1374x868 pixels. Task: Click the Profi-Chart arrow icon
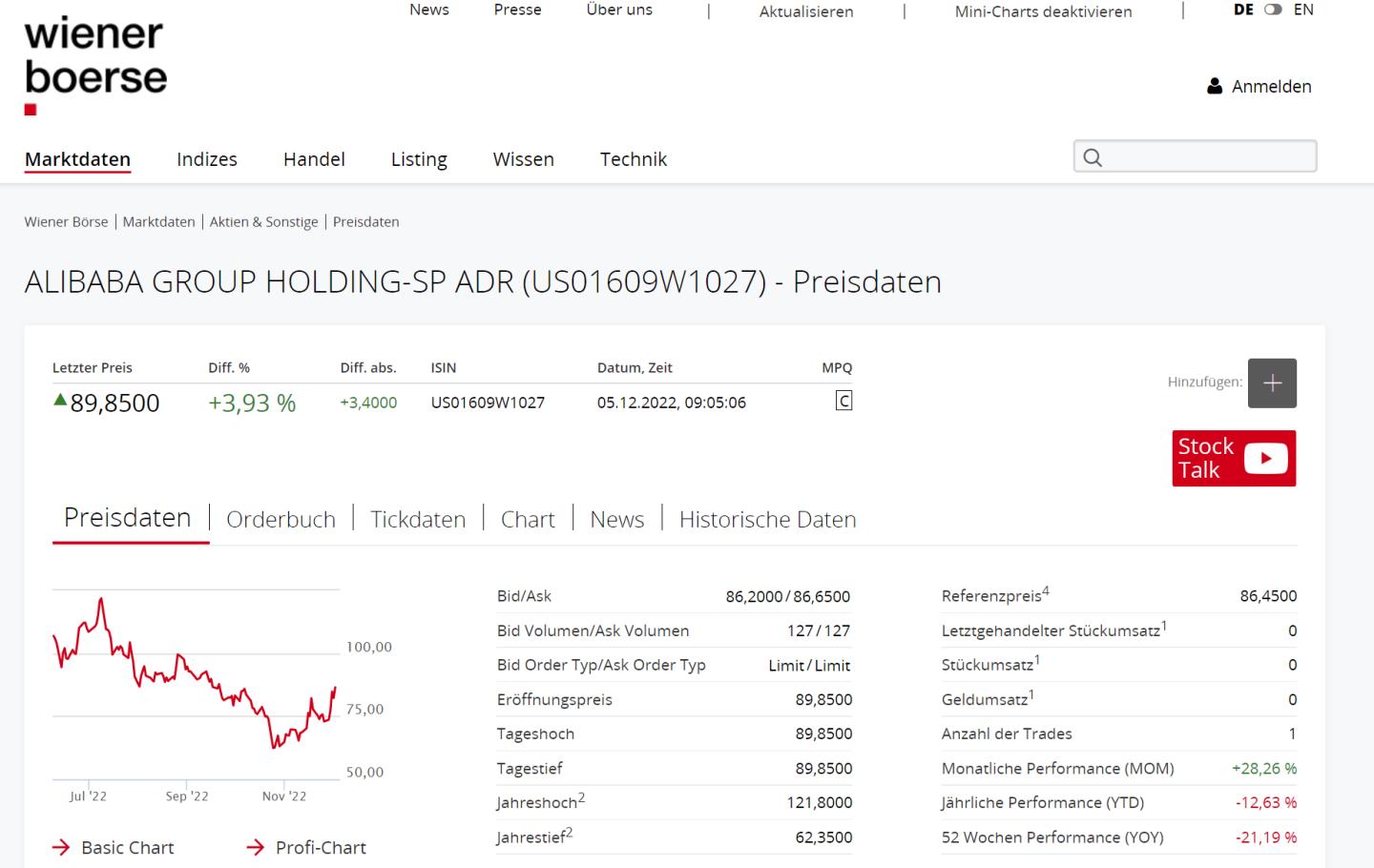tap(255, 847)
